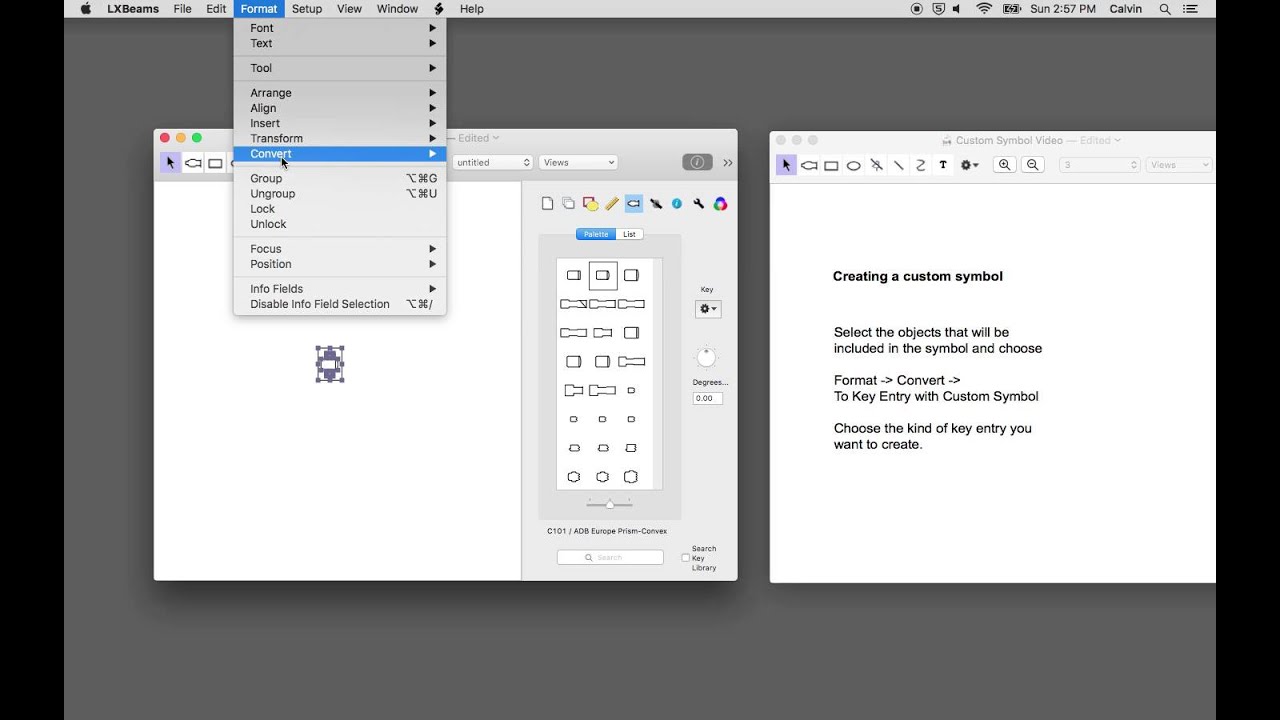Click the key Search field
Image resolution: width=1280 pixels, height=720 pixels.
click(x=610, y=557)
